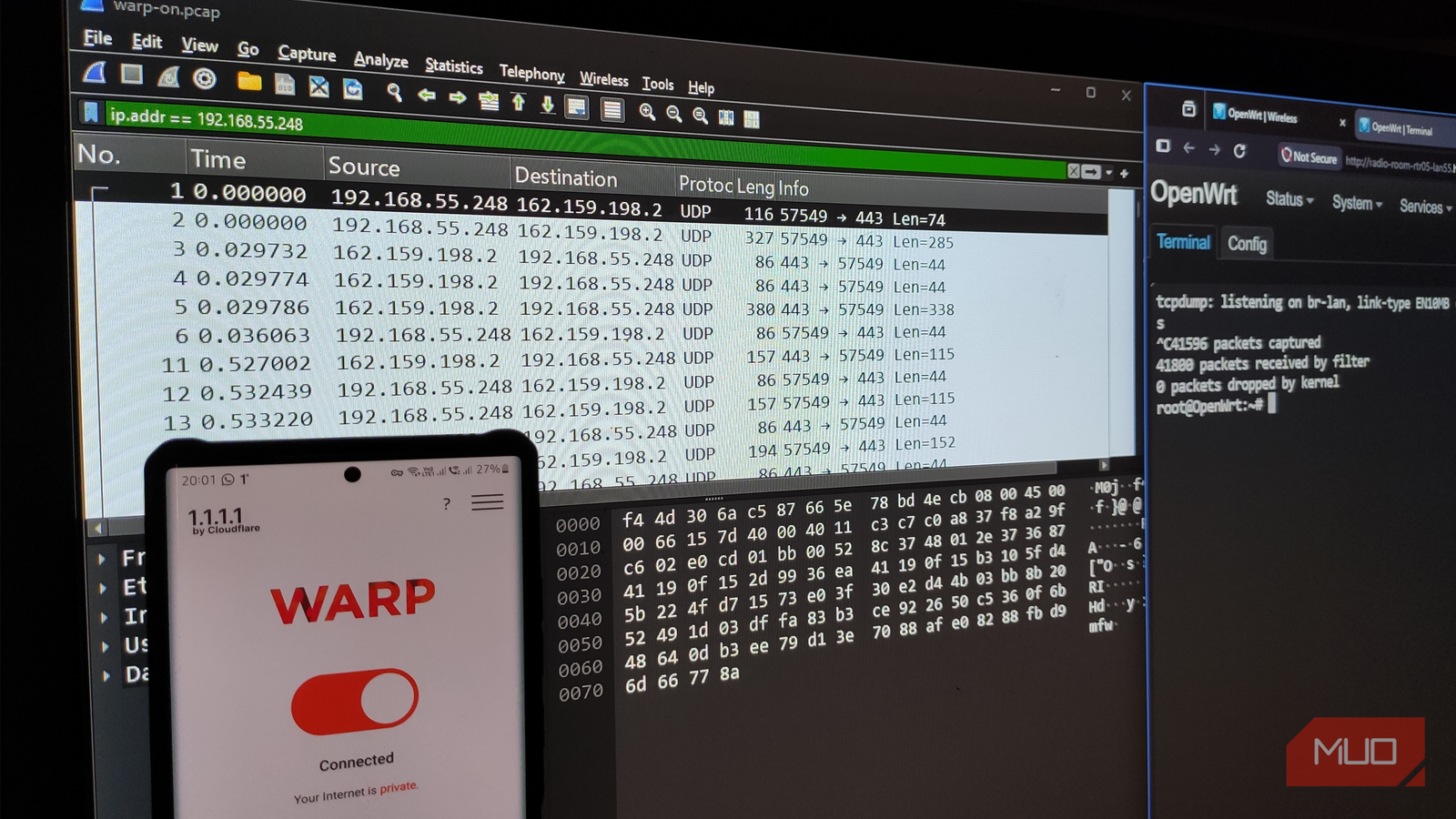
Task: Open a capture file with folder icon
Action: tap(249, 82)
